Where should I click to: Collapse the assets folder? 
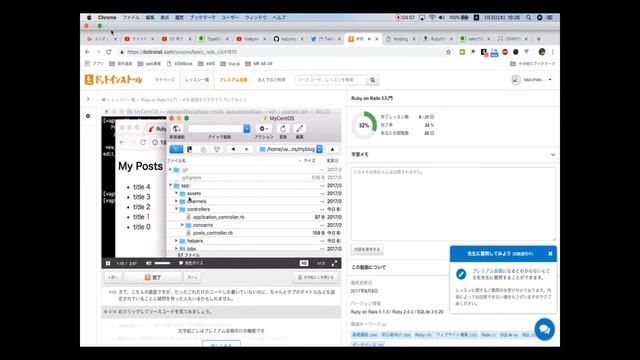pyautogui.click(x=176, y=193)
